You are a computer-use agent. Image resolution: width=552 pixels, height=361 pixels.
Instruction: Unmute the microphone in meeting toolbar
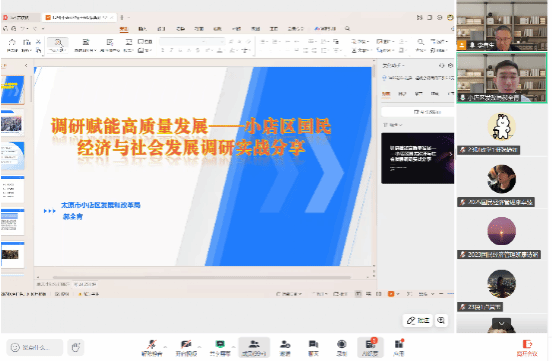(152, 347)
